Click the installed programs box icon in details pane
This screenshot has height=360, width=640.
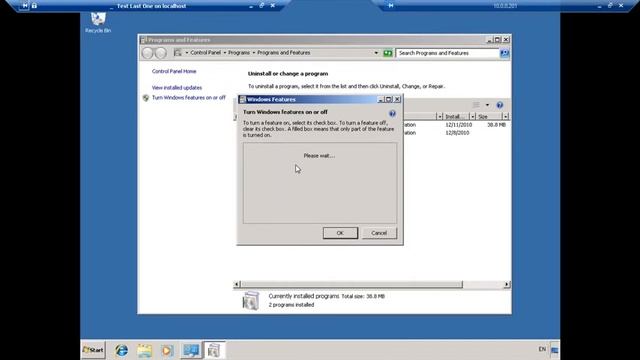click(x=251, y=301)
